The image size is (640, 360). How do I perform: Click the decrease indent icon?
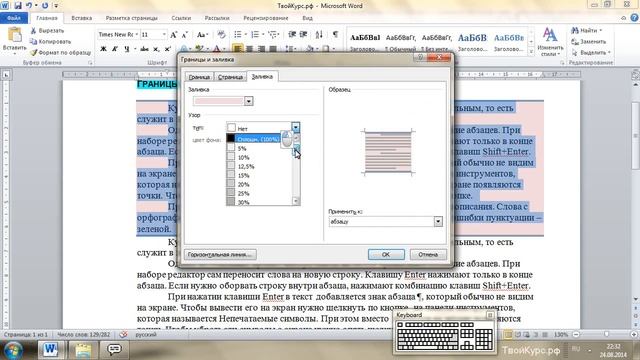click(x=292, y=35)
